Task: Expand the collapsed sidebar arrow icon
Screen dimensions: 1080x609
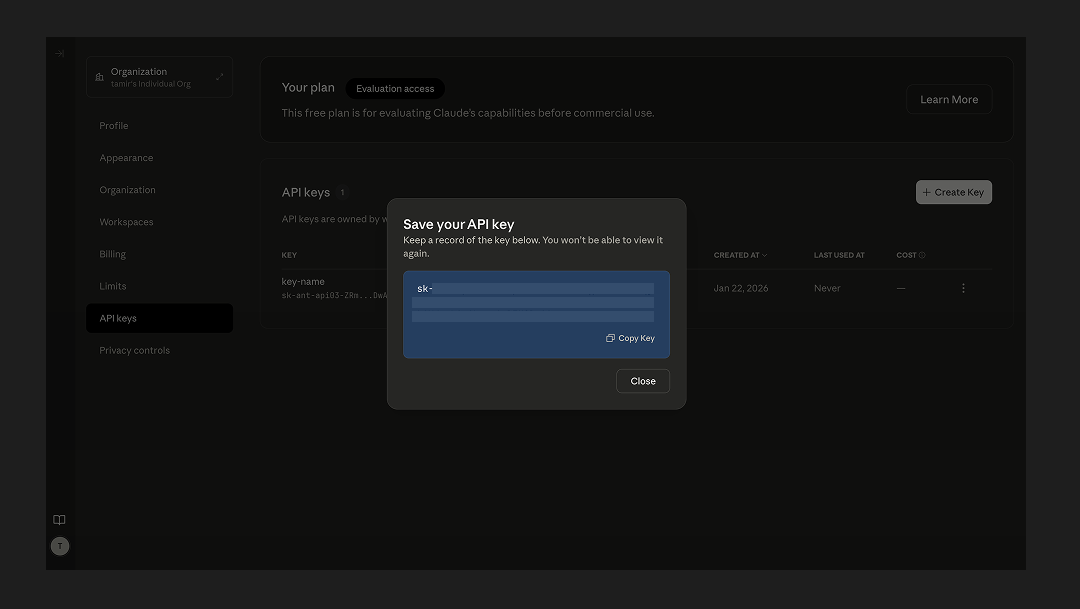Action: pyautogui.click(x=60, y=54)
